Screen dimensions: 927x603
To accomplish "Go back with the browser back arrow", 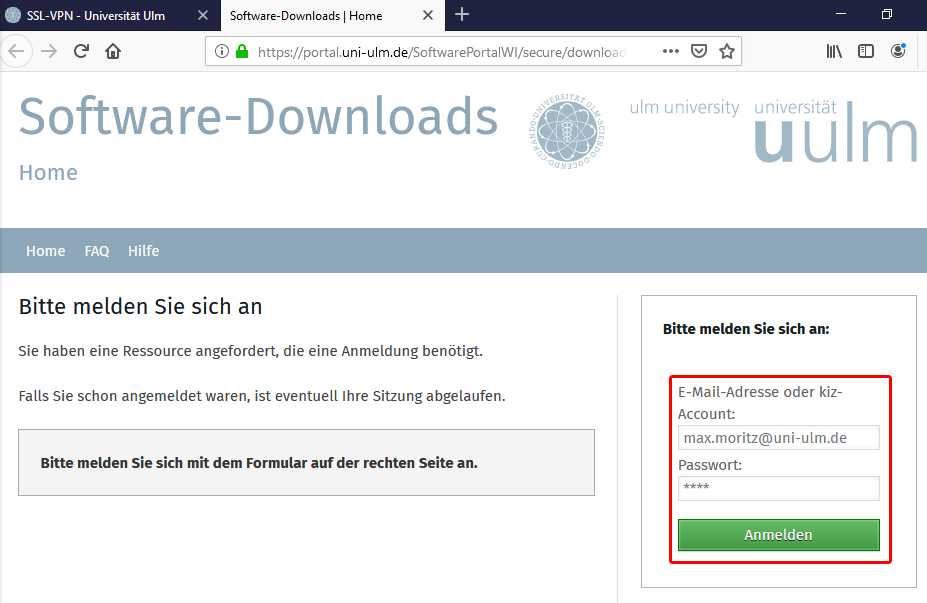I will point(17,51).
